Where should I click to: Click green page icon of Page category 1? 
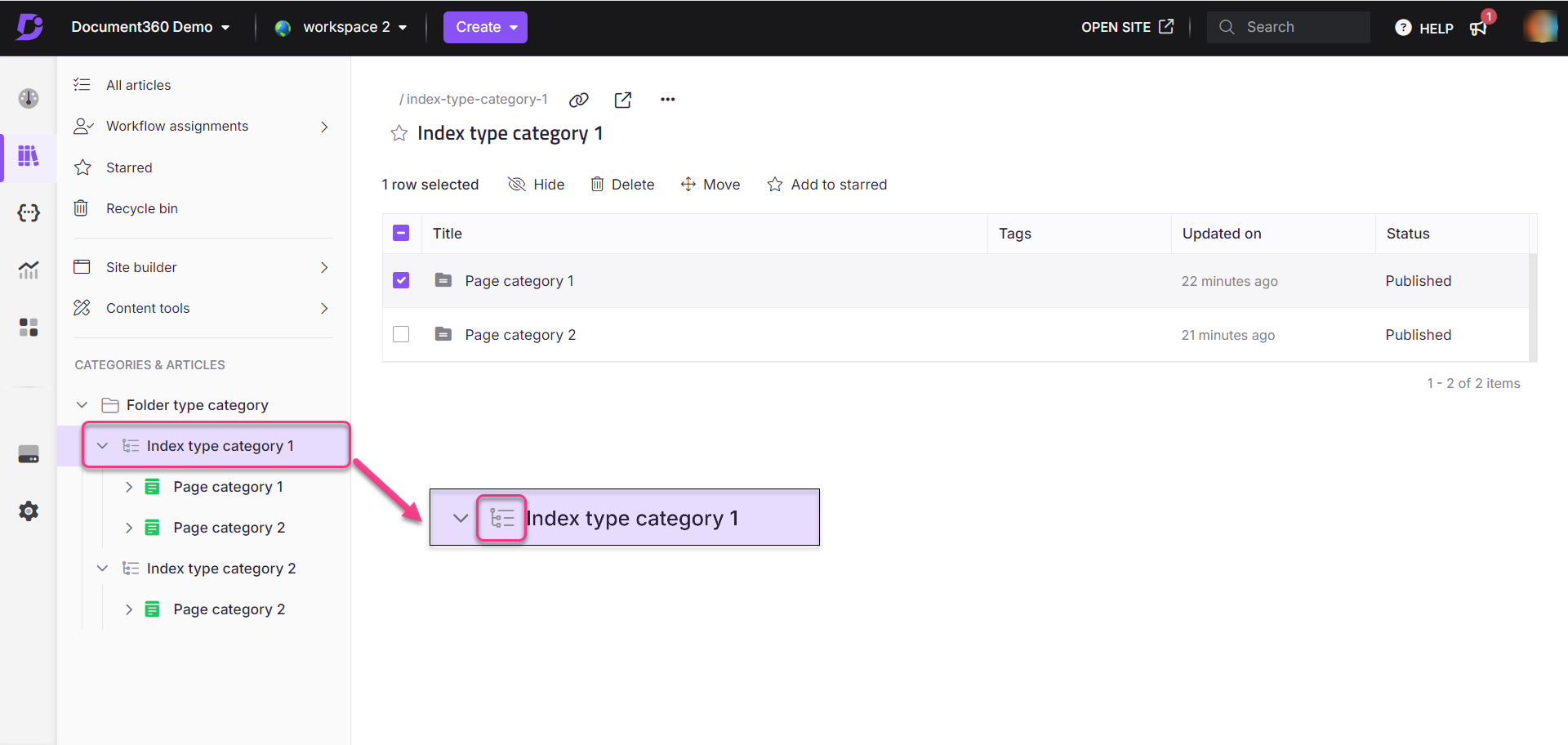(x=153, y=487)
